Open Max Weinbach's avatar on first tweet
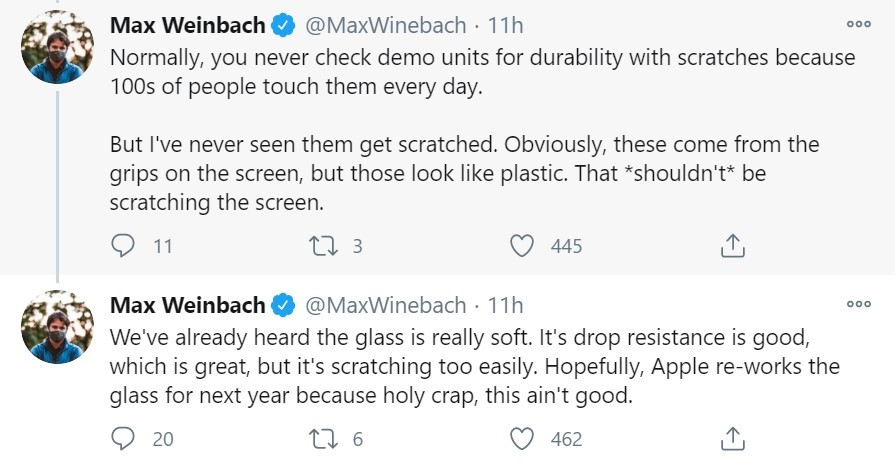Viewport: 896px width, 469px height. point(57,47)
